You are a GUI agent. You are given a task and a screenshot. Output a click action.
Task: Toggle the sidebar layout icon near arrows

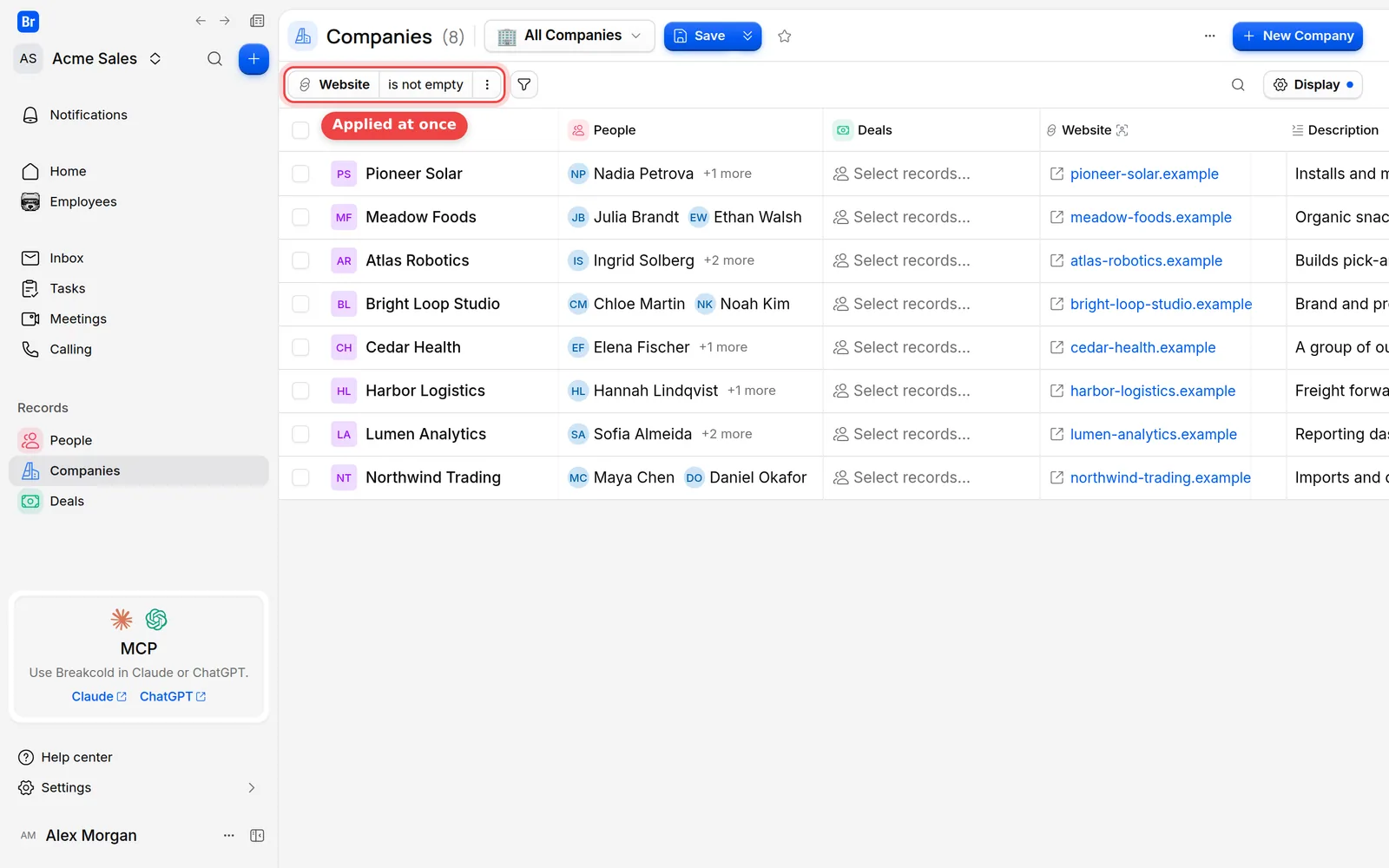[257, 21]
